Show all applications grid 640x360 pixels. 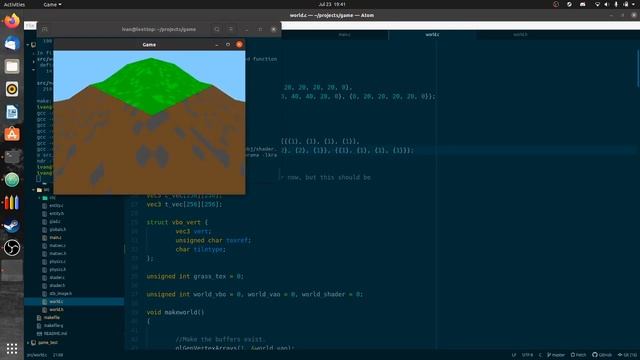[x=12, y=349]
